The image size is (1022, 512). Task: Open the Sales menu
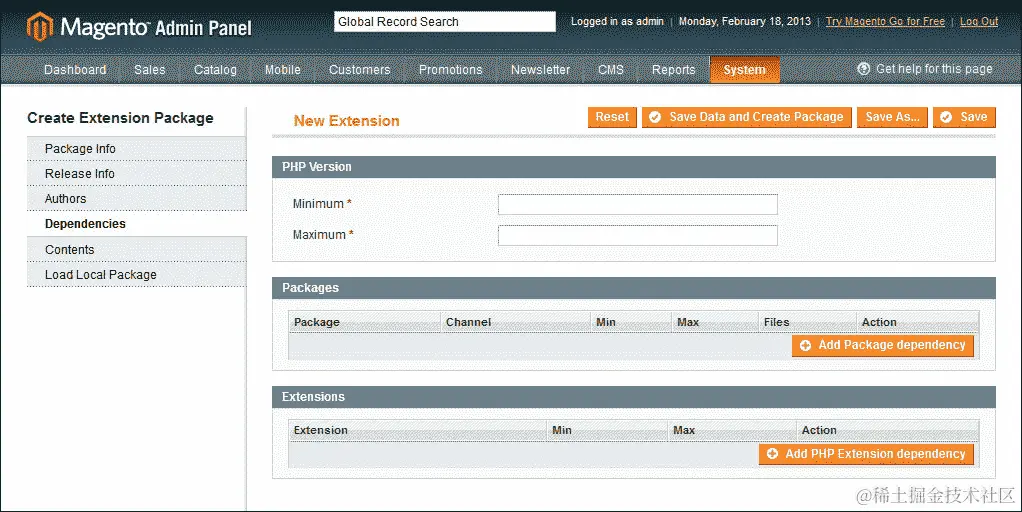pyautogui.click(x=150, y=70)
